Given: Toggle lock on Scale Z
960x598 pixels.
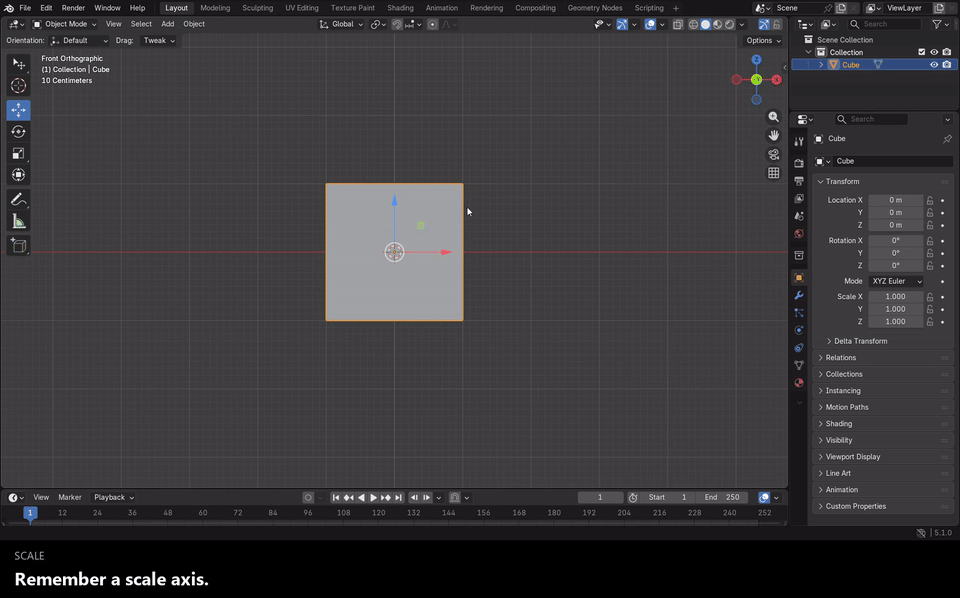Looking at the screenshot, I should click(x=930, y=321).
